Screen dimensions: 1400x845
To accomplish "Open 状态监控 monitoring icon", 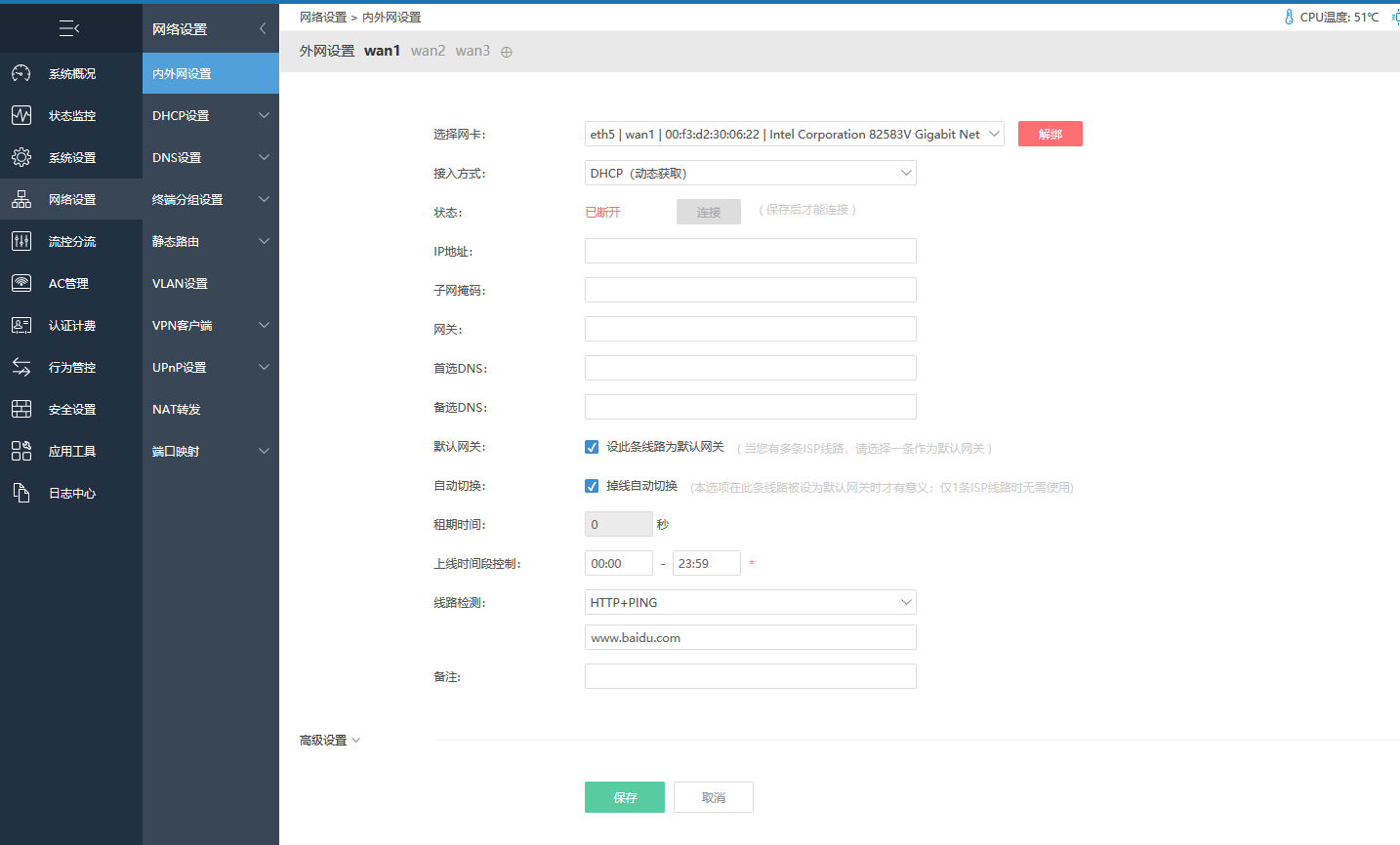I will [x=21, y=116].
